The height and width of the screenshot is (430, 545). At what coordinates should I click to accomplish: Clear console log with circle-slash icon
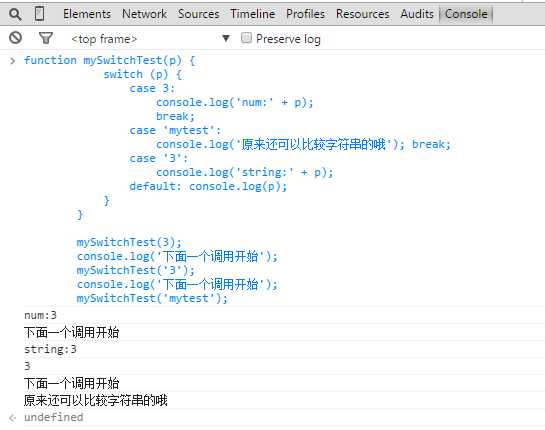tap(16, 38)
